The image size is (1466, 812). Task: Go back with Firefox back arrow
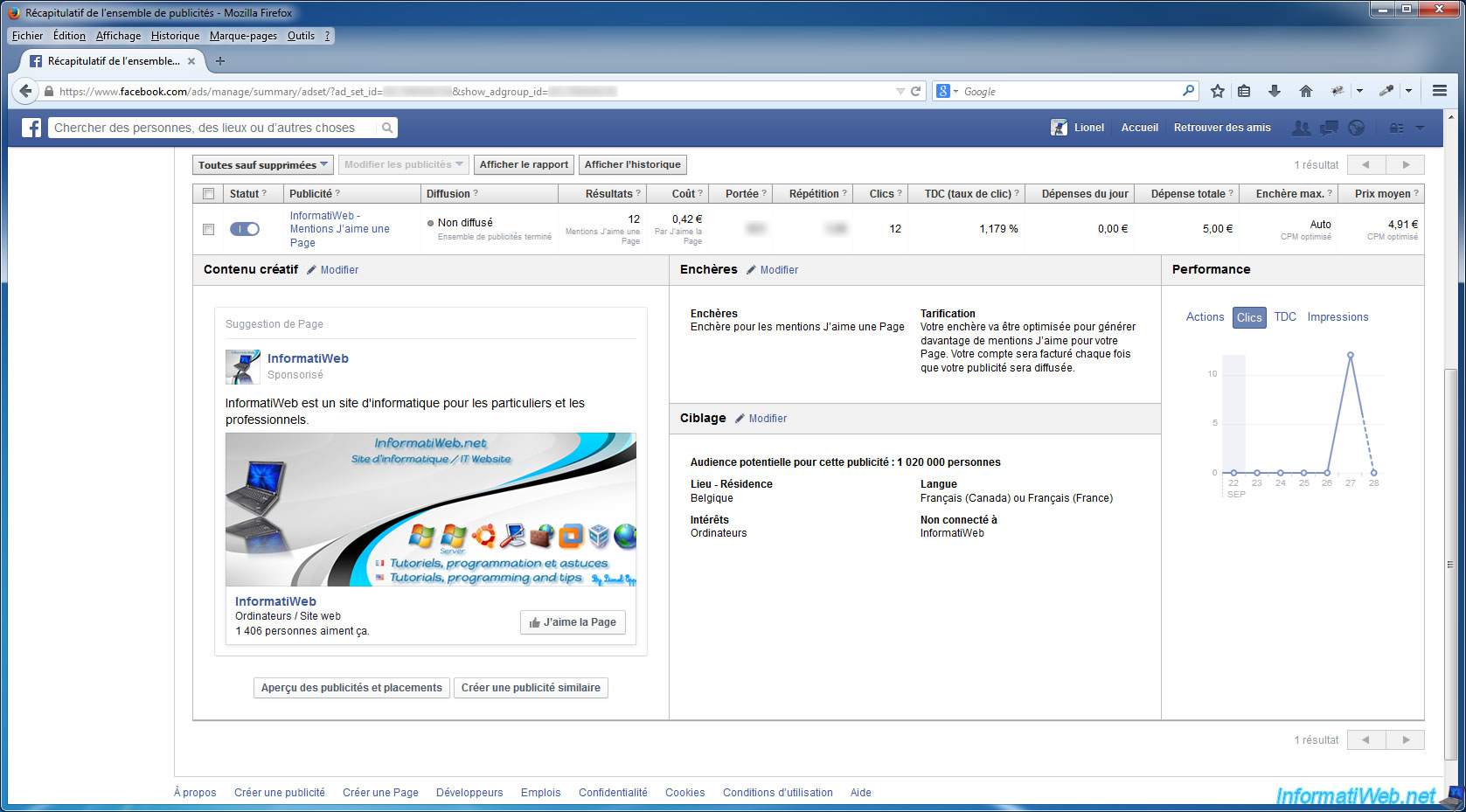[25, 91]
